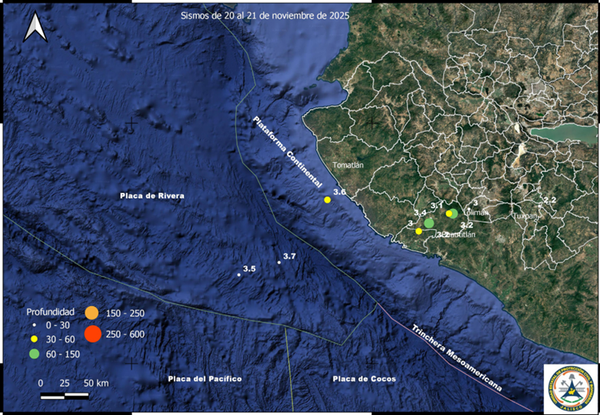Click the 'Trinchera Mesoamericana' label
Viewport: 600px width, 415px height.
[x=457, y=358]
